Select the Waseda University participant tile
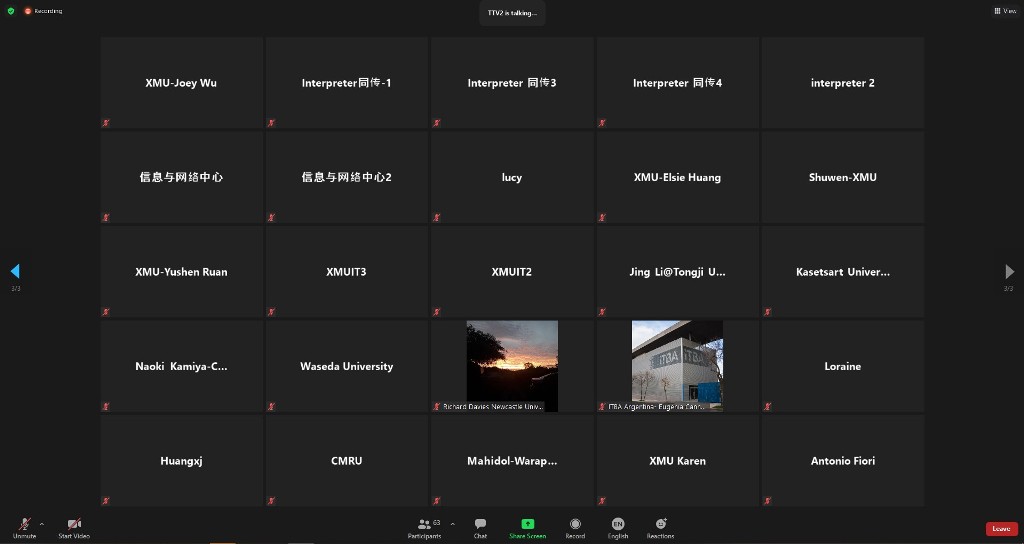 (346, 366)
